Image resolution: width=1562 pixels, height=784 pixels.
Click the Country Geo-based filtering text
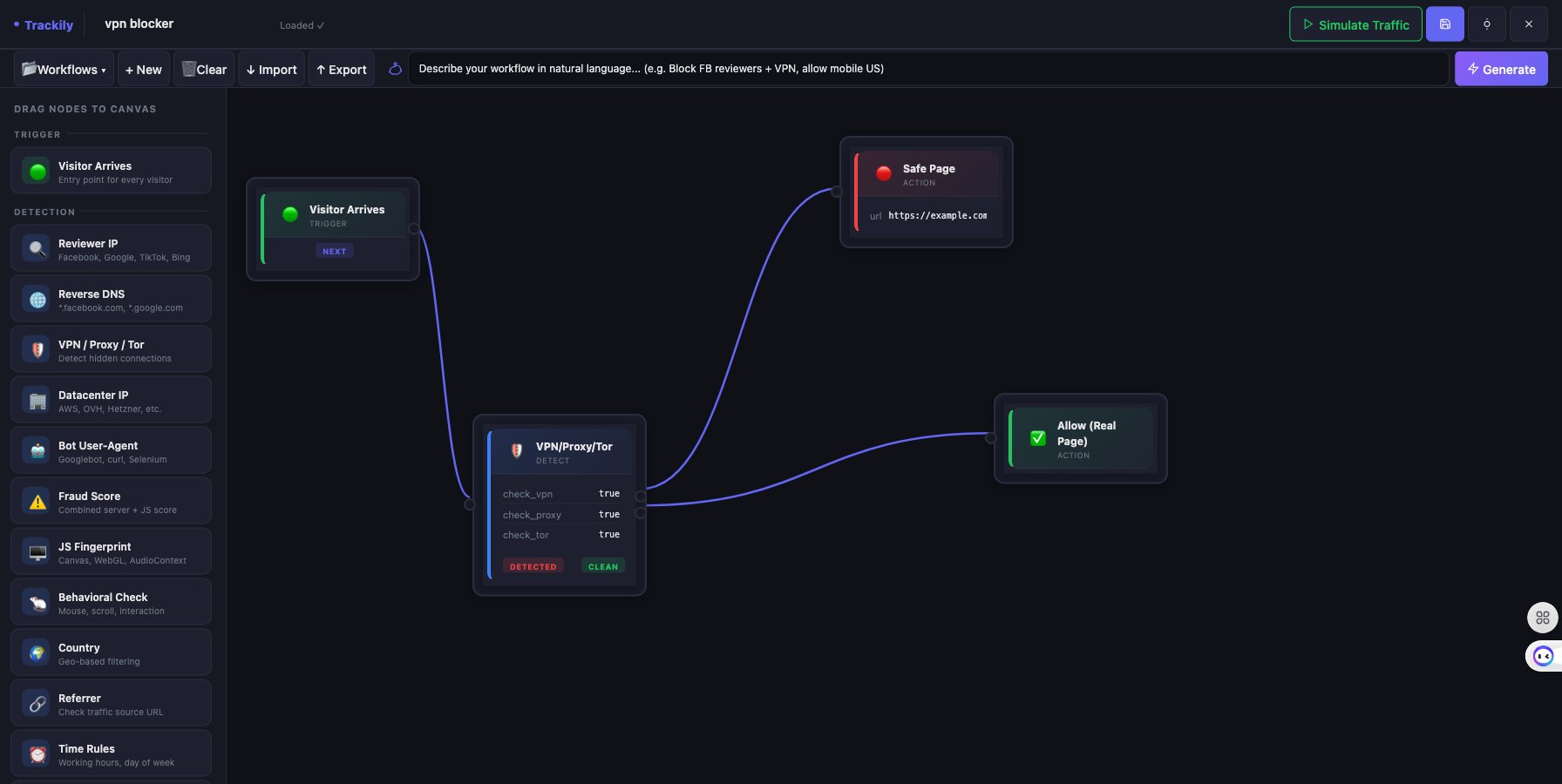tap(99, 662)
